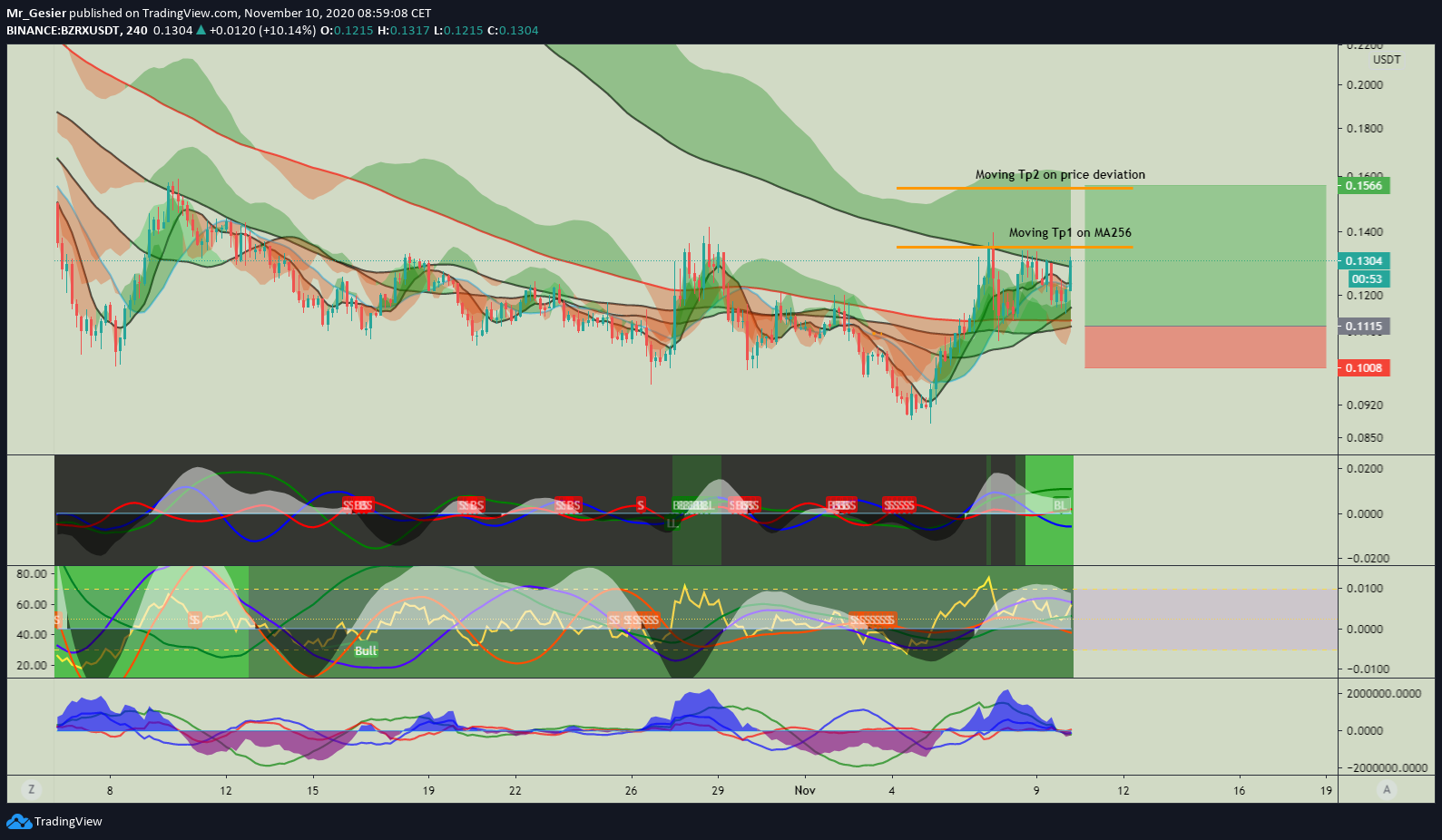Click the 0.0920 price axis level
Viewport: 1442px width, 840px height.
[x=1365, y=405]
